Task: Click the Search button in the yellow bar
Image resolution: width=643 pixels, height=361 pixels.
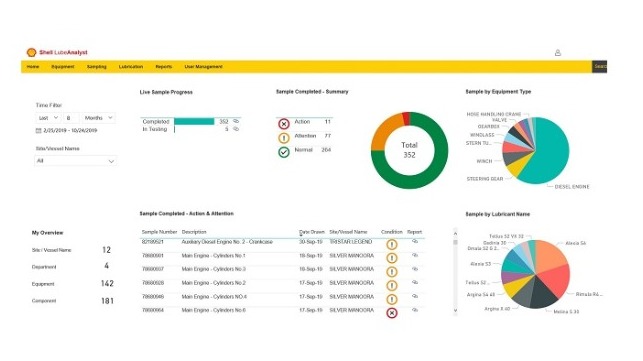Action: tap(600, 66)
